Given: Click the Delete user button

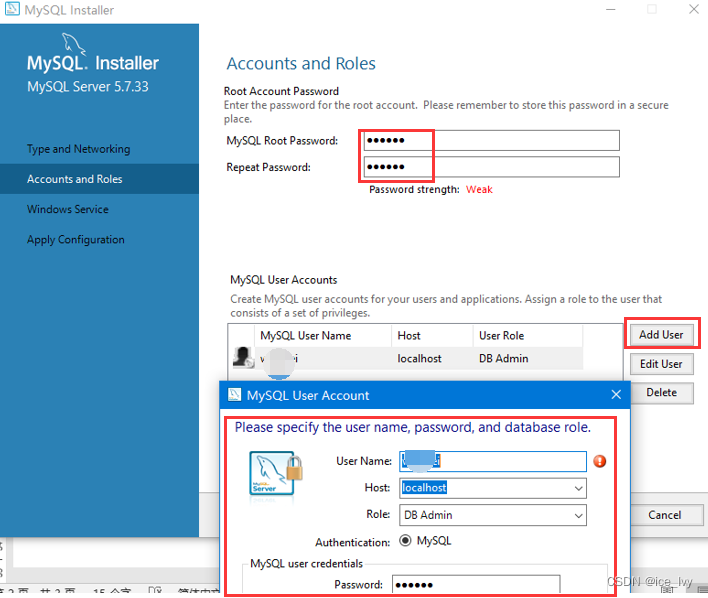Looking at the screenshot, I should pos(661,392).
